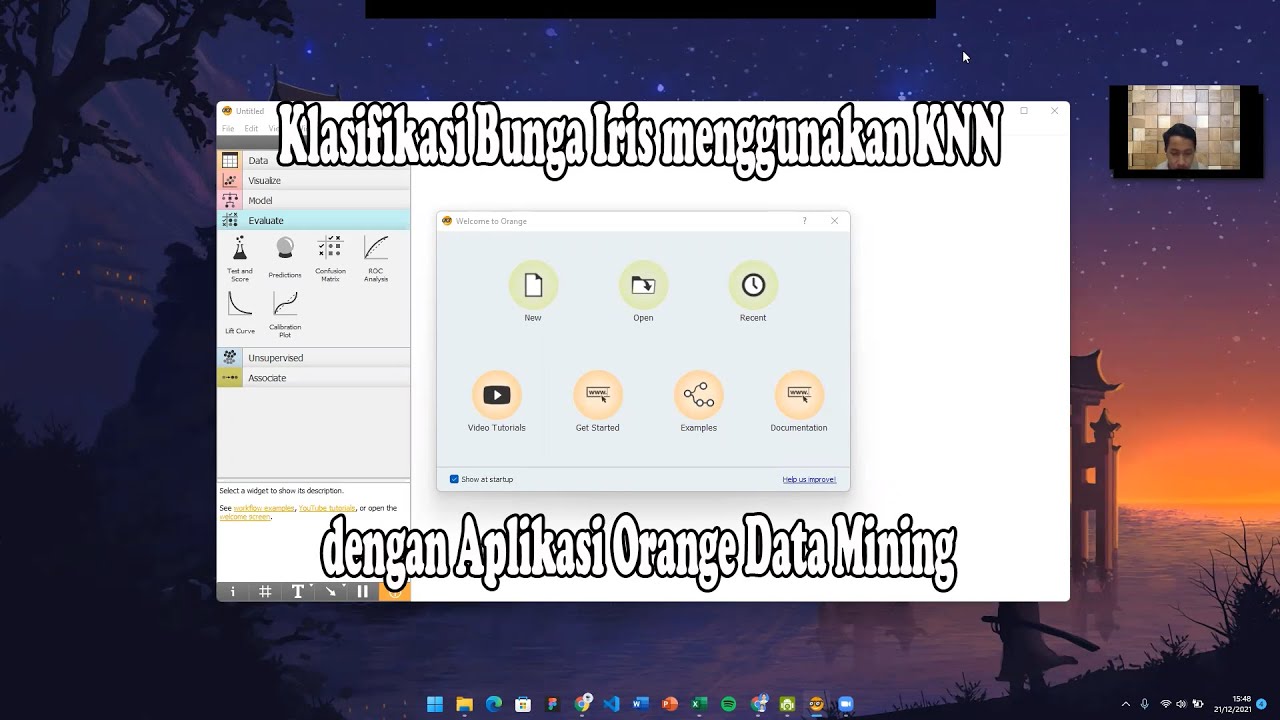The image size is (1280, 720).
Task: Select the Lift Curve widget
Action: pos(240,313)
